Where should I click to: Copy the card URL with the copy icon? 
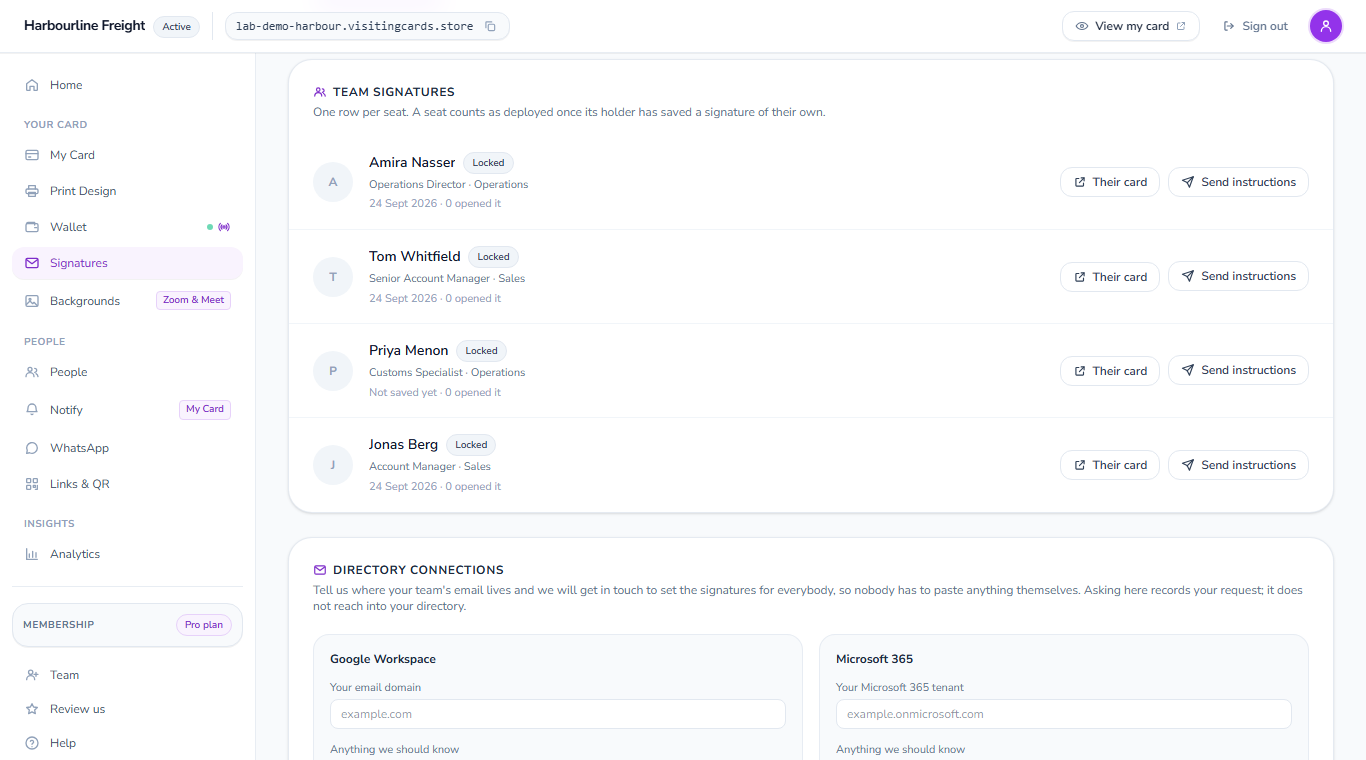[490, 26]
